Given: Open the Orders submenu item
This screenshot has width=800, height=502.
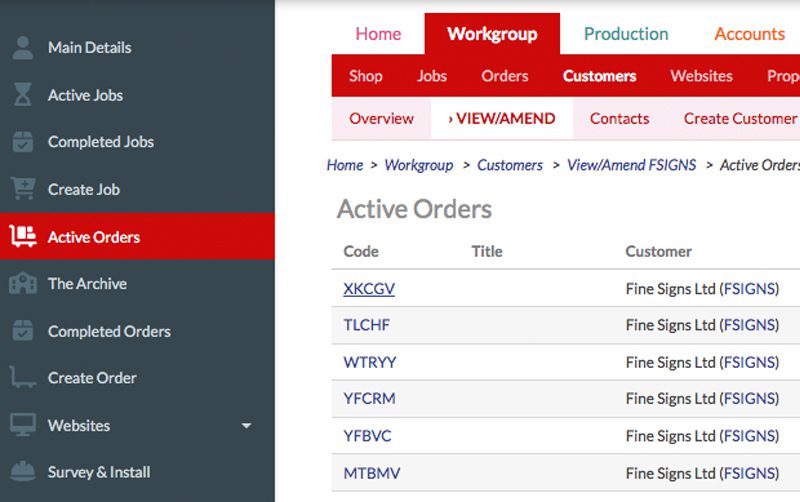Looking at the screenshot, I should 505,76.
